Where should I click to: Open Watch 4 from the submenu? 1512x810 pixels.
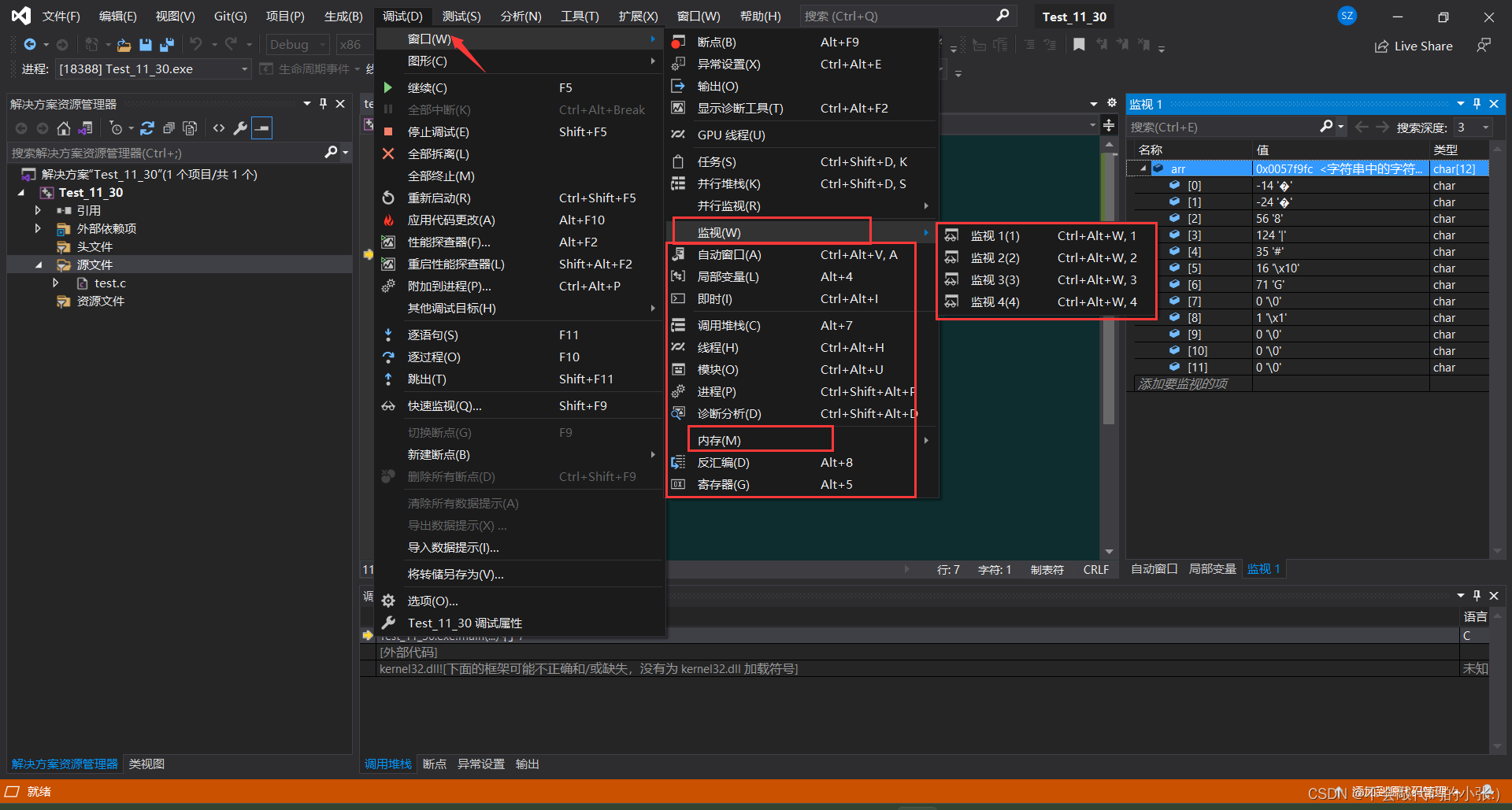[x=1046, y=302]
